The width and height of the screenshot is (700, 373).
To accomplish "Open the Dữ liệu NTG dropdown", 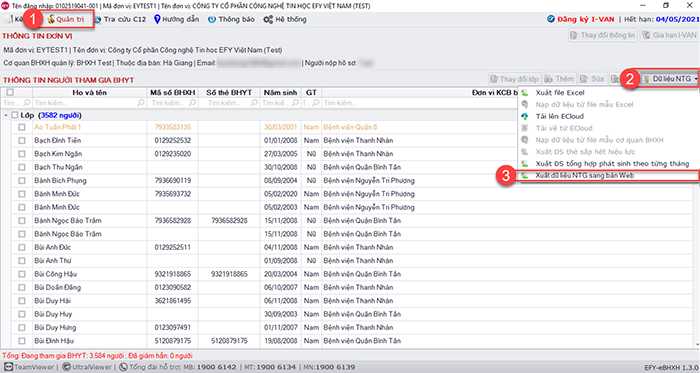I will pyautogui.click(x=670, y=79).
